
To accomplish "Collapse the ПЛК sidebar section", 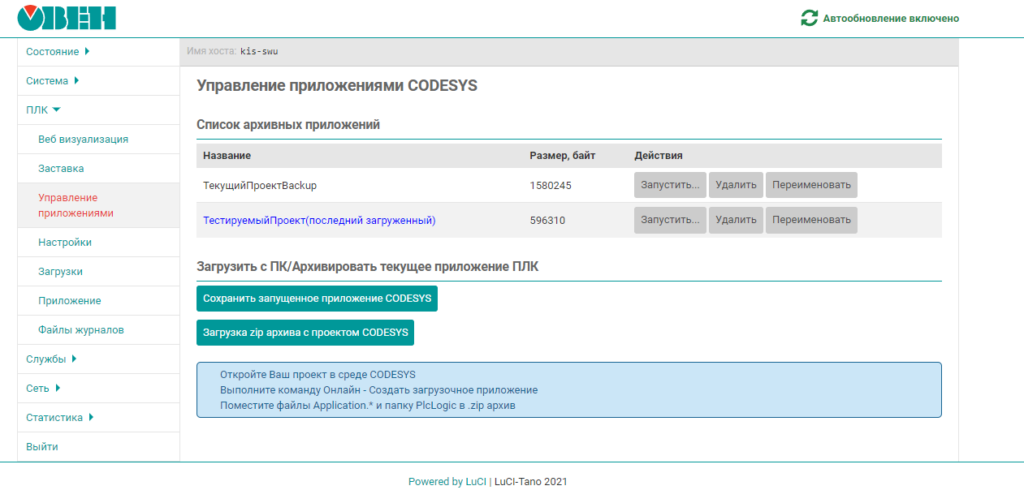I will pyautogui.click(x=43, y=110).
